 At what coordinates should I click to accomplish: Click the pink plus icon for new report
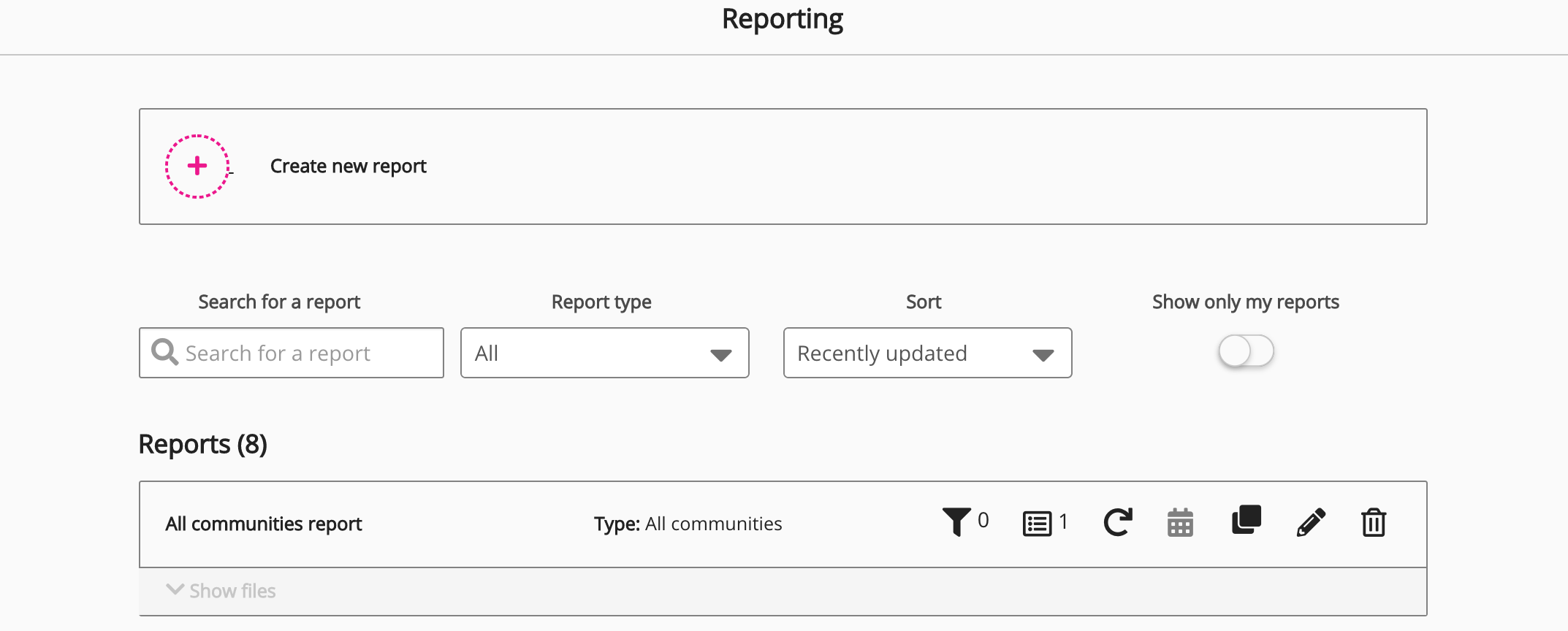point(197,167)
